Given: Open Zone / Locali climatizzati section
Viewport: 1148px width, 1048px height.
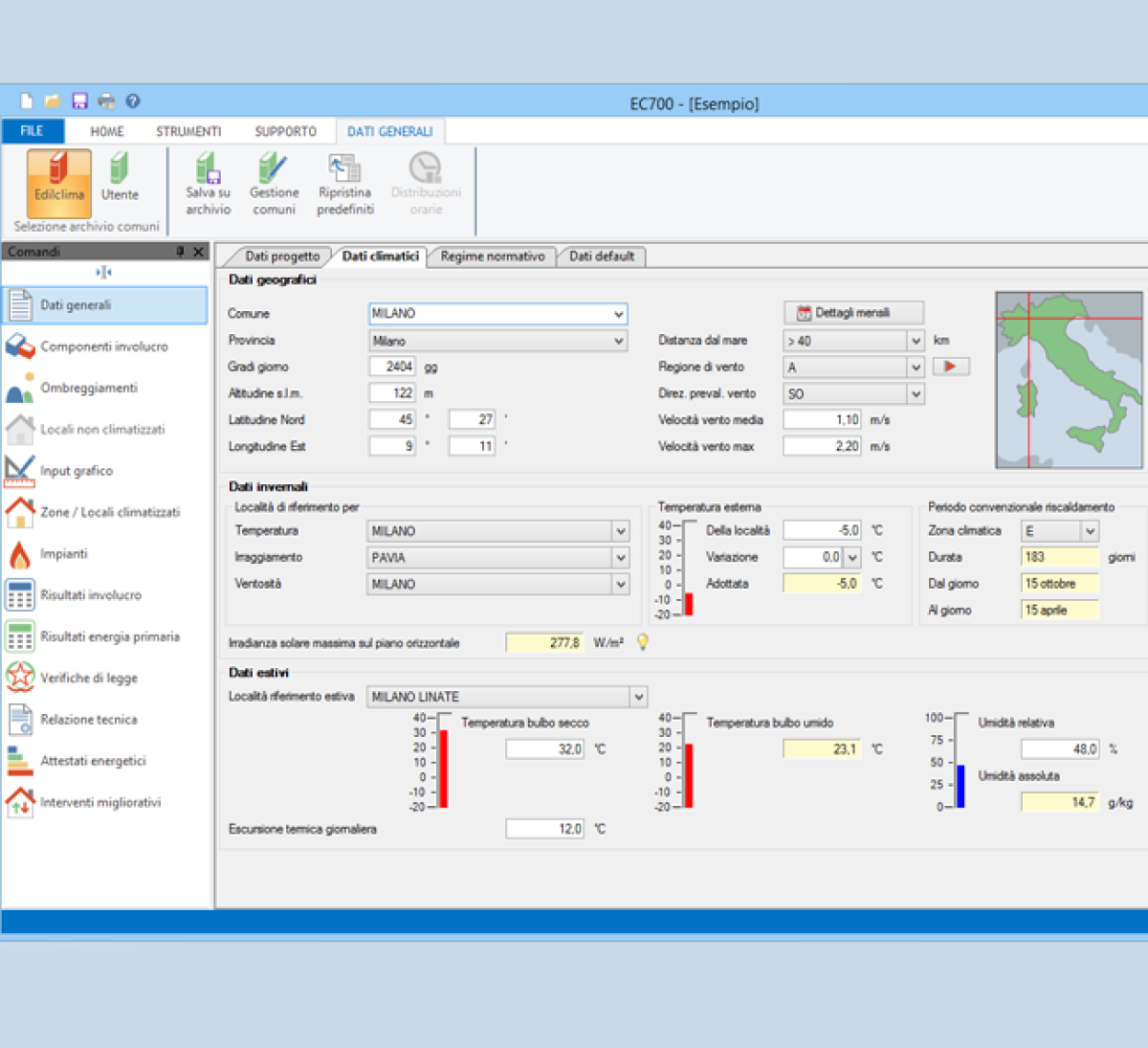Looking at the screenshot, I should click(x=105, y=512).
